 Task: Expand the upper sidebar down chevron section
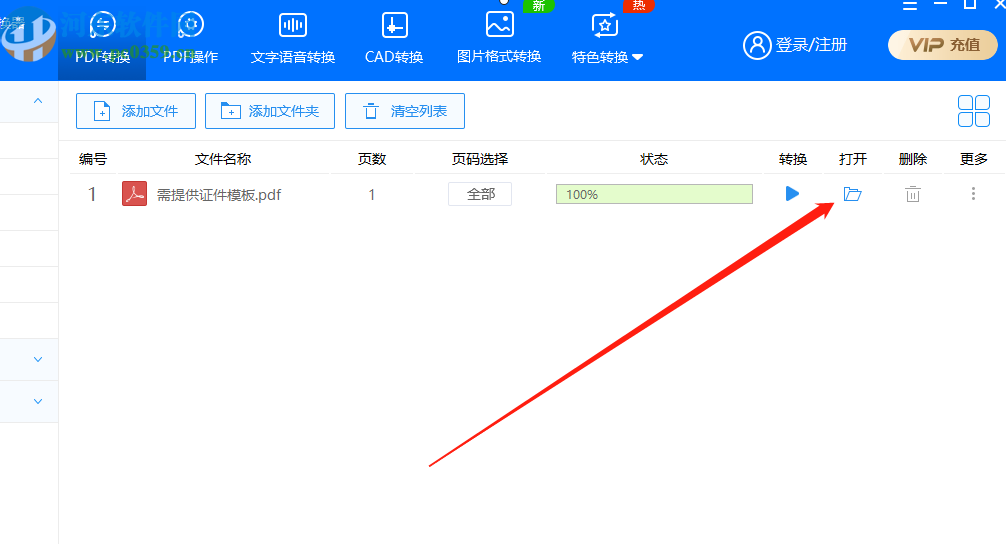point(38,360)
